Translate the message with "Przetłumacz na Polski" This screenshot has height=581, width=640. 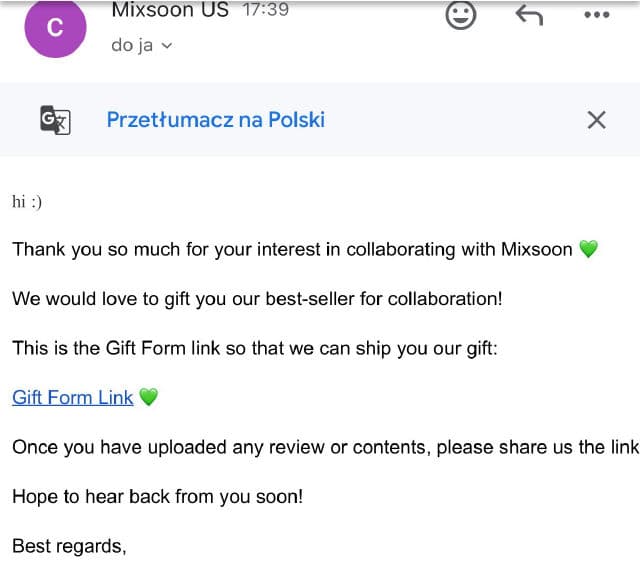(215, 120)
